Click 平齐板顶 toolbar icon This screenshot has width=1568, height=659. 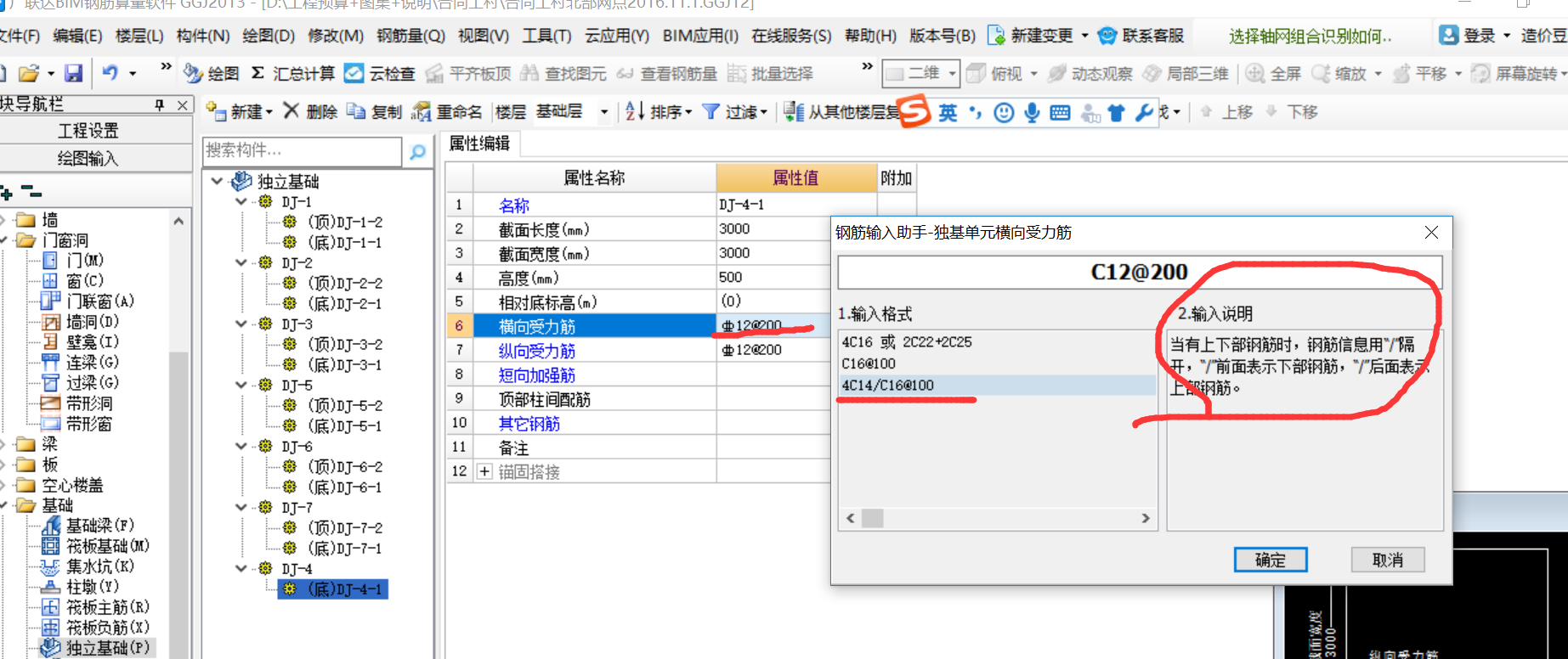pos(468,74)
